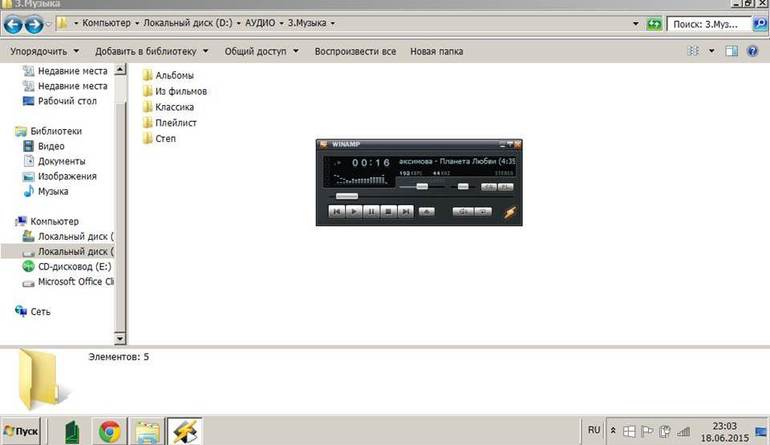This screenshot has width=770, height=445.
Task: Select the Компьютер breadcrumb segment
Action: pos(107,23)
